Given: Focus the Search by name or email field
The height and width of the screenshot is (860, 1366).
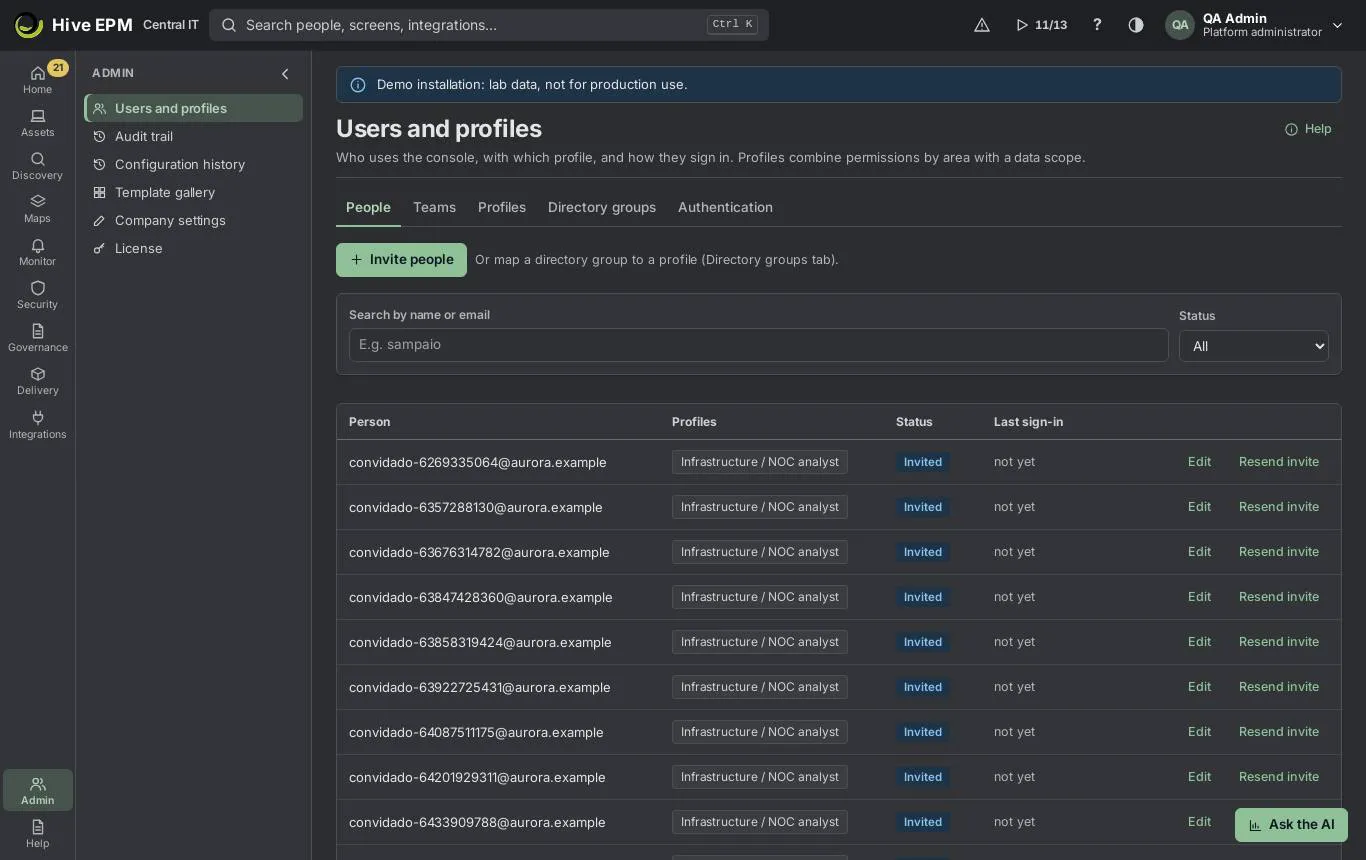Looking at the screenshot, I should coord(758,345).
